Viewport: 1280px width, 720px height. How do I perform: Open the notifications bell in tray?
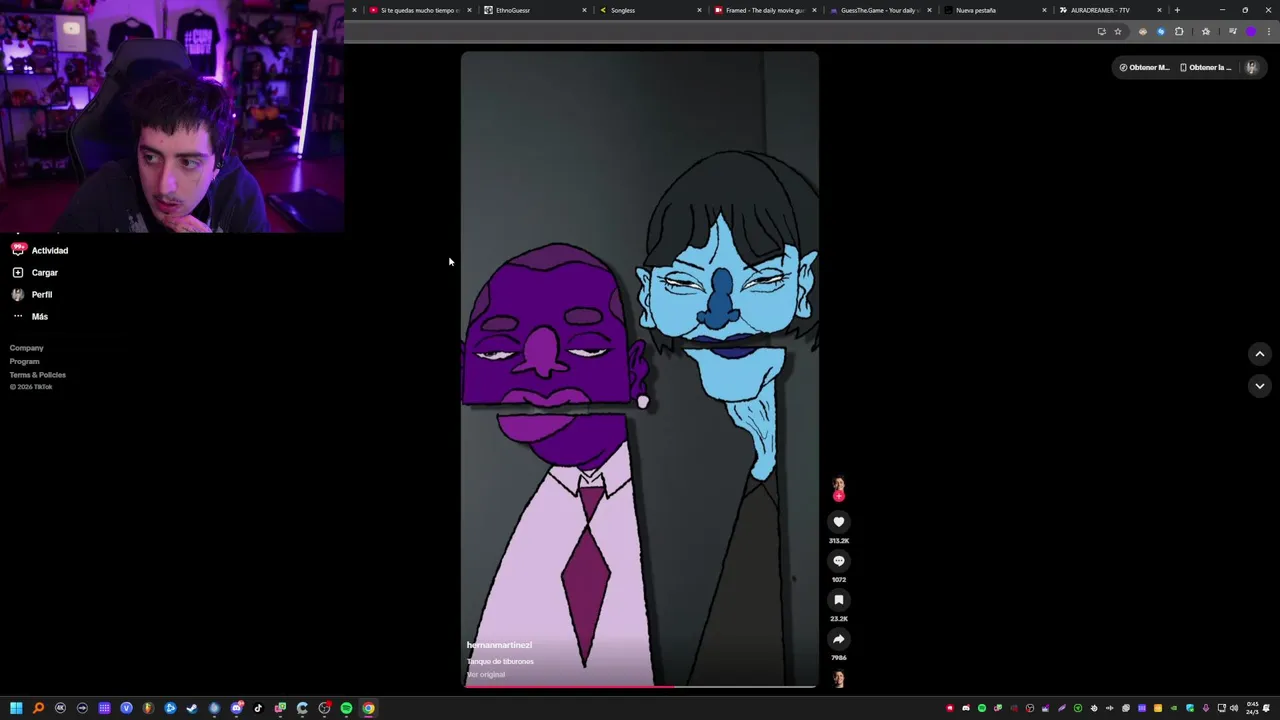pyautogui.click(x=1266, y=708)
